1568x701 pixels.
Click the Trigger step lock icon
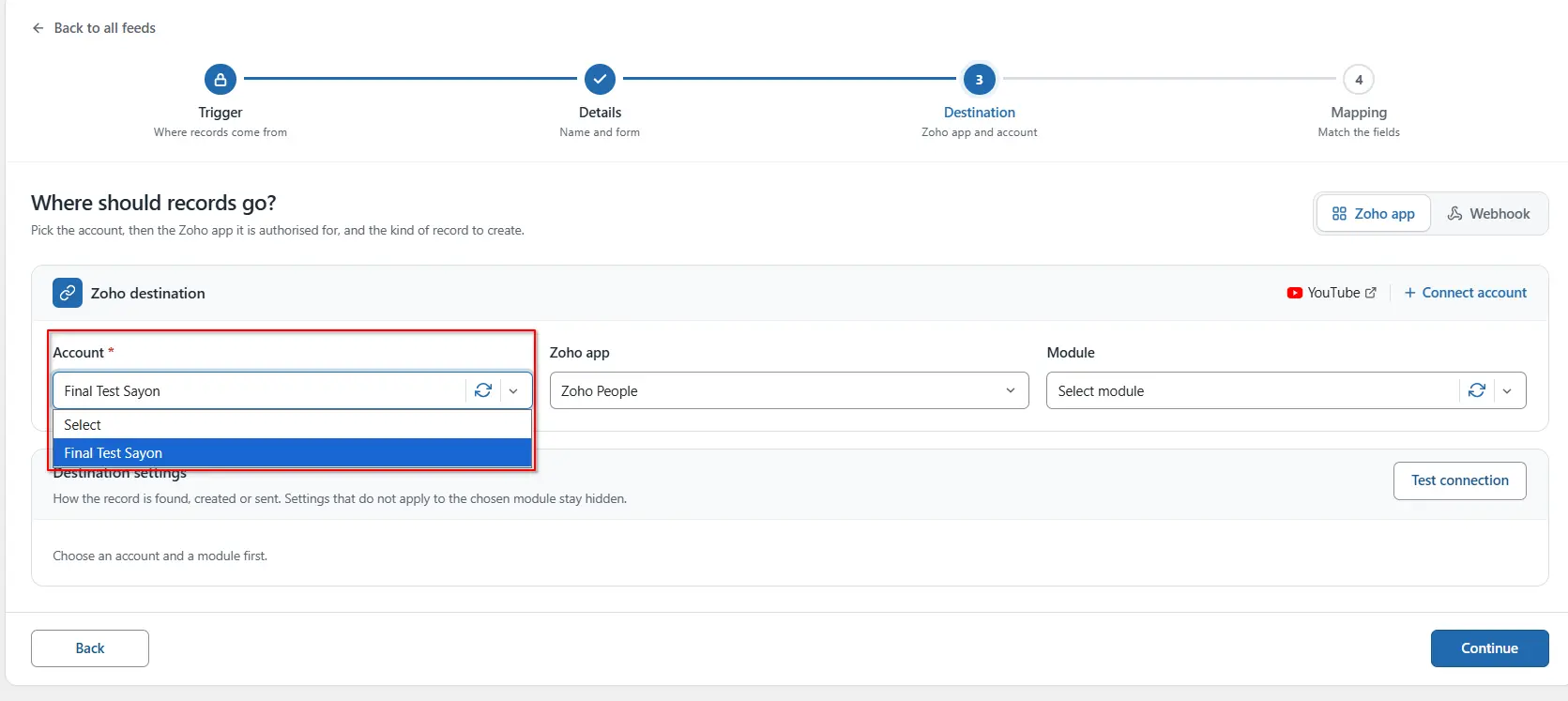pyautogui.click(x=221, y=80)
